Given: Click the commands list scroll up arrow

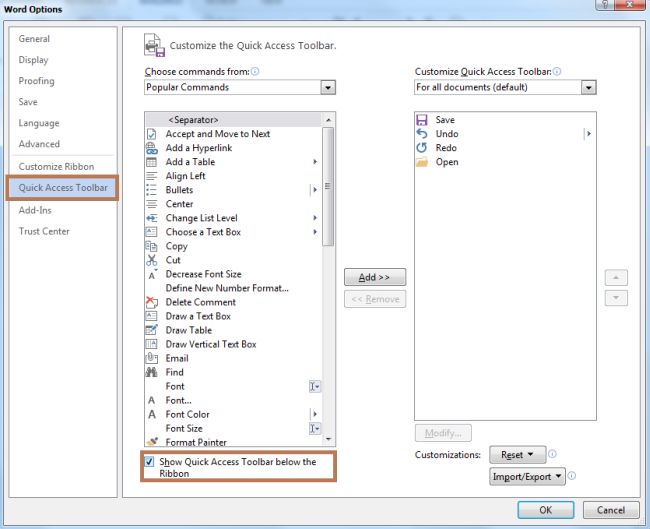Looking at the screenshot, I should pos(328,120).
